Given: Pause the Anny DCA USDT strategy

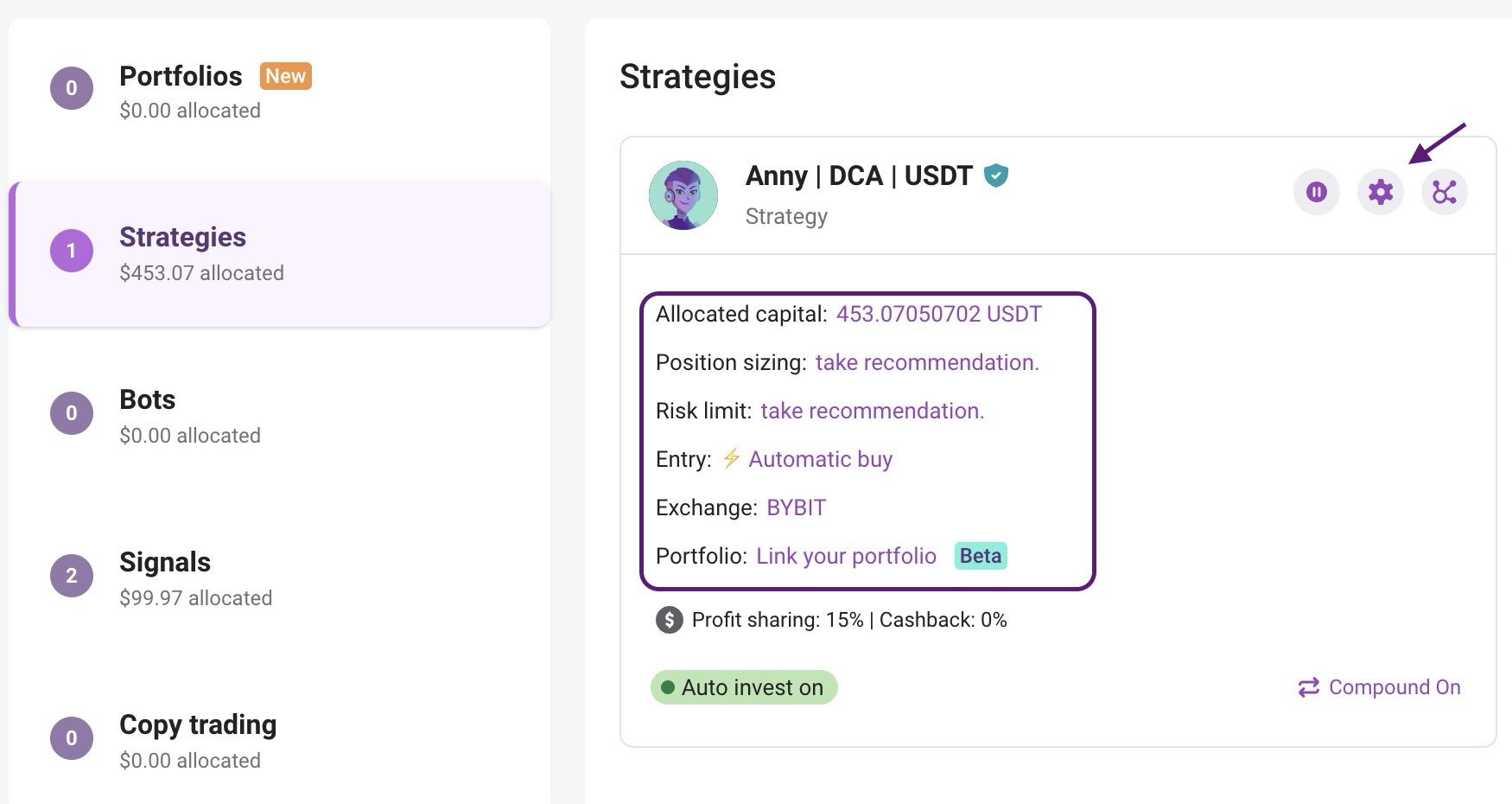Looking at the screenshot, I should (x=1316, y=192).
